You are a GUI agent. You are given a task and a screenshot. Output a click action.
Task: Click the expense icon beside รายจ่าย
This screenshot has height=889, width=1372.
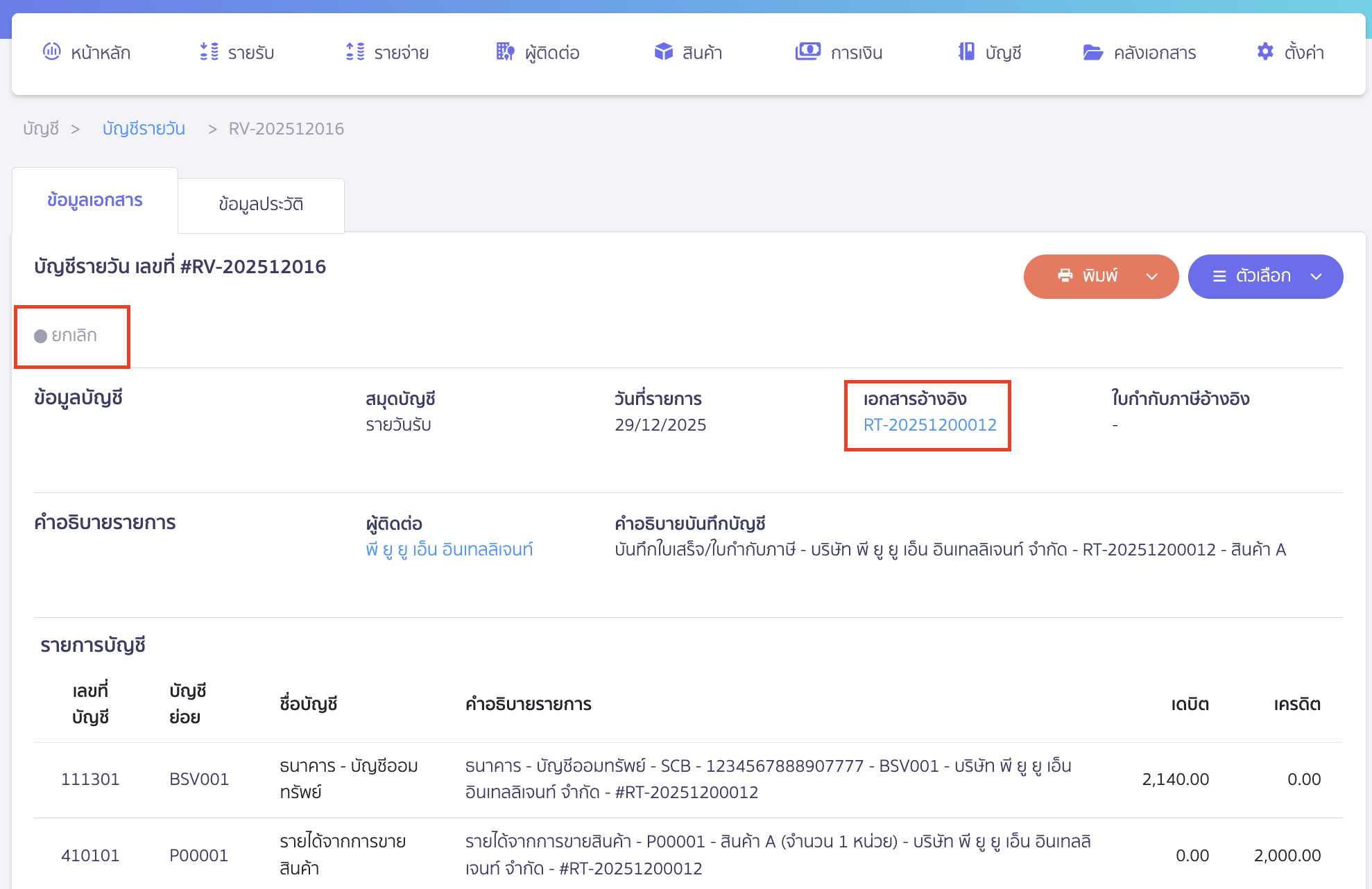355,52
